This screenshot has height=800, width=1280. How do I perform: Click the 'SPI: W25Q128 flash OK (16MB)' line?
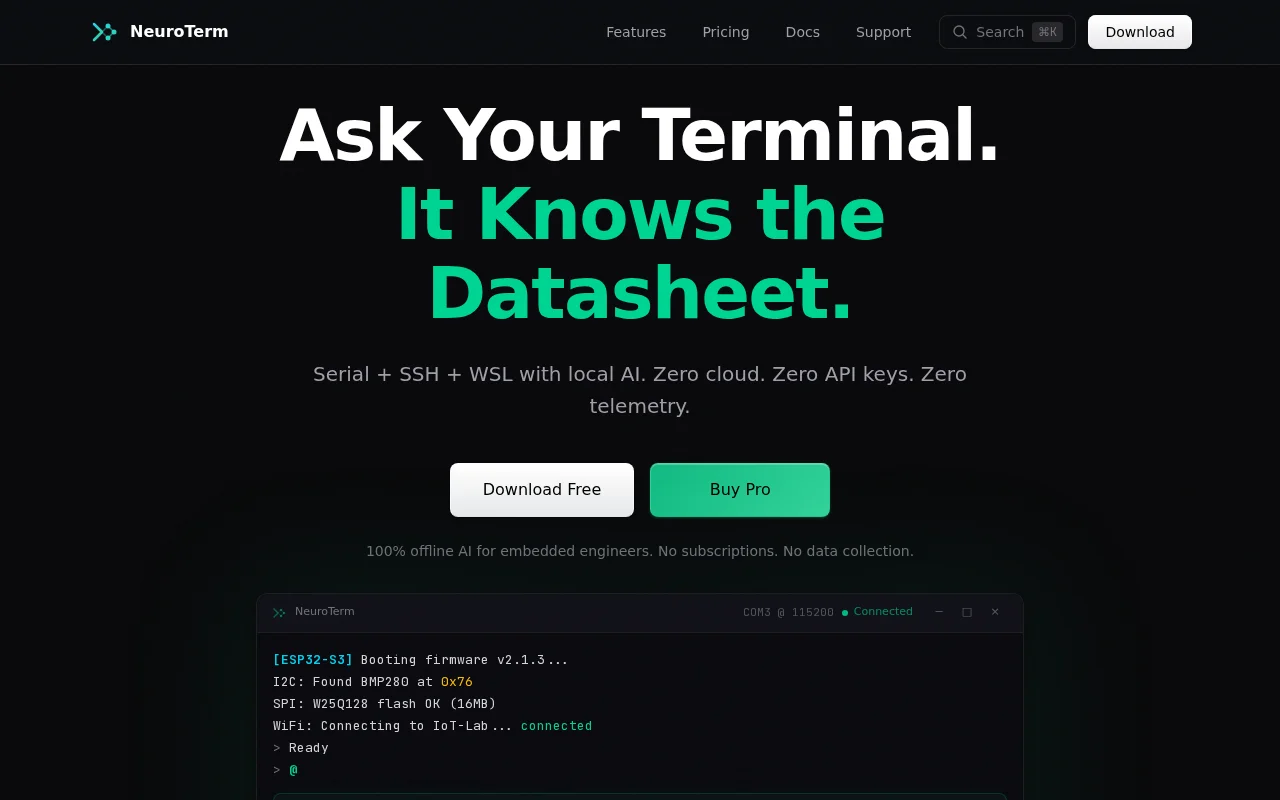pos(385,704)
